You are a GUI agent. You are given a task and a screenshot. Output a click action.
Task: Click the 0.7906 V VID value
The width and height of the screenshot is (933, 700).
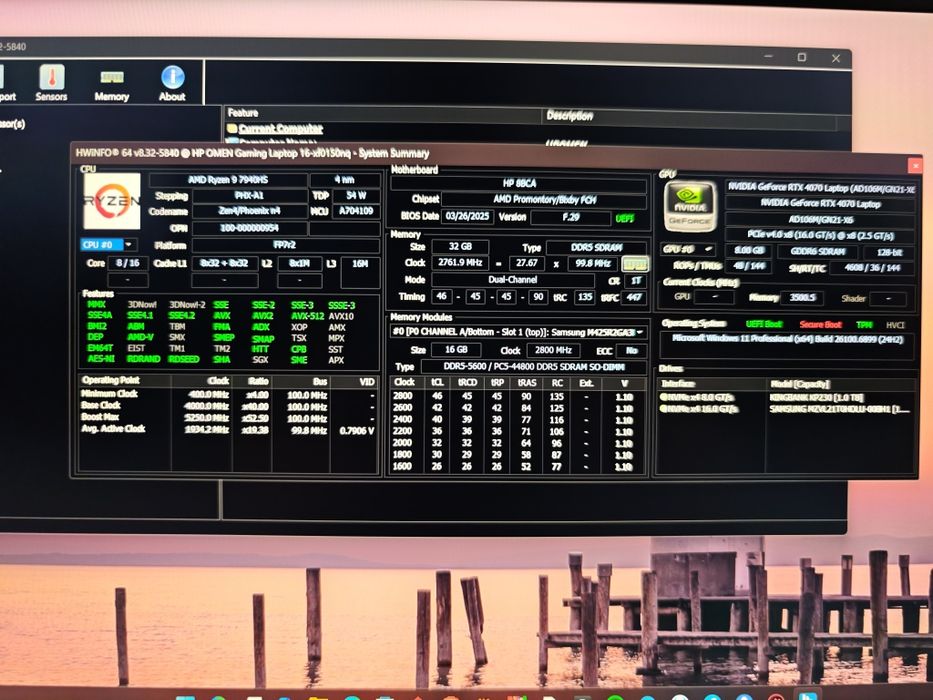click(357, 430)
